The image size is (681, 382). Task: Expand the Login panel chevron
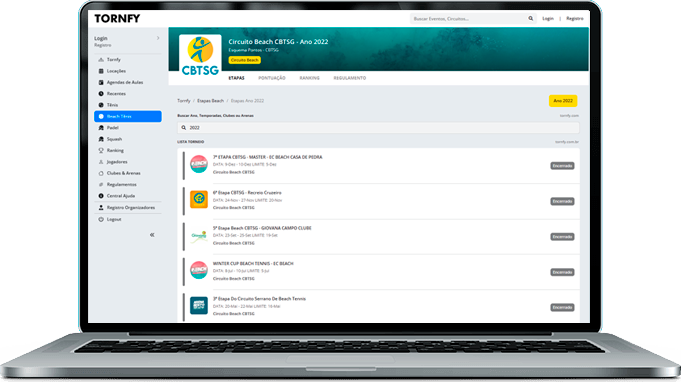click(x=158, y=38)
